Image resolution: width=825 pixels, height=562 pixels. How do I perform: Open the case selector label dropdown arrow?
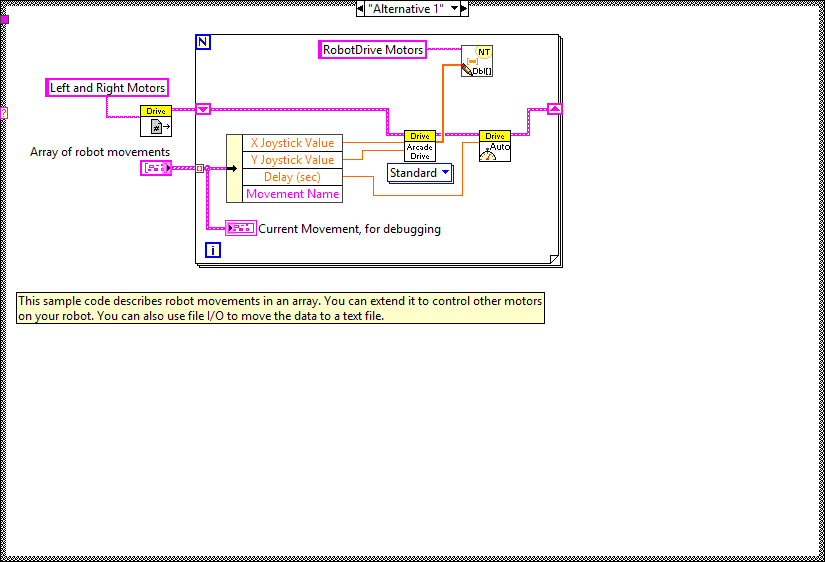[x=454, y=8]
